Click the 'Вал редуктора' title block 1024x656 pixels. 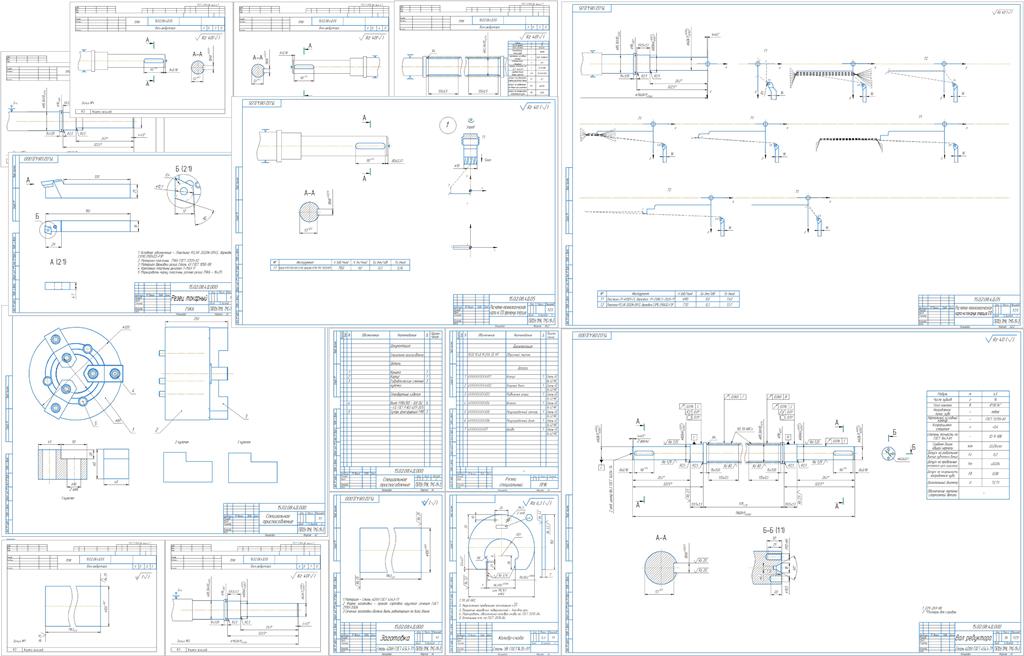[969, 636]
